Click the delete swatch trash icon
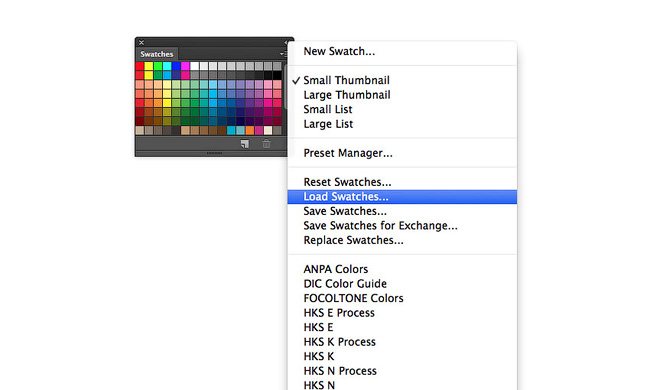The height and width of the screenshot is (390, 650). (x=266, y=144)
